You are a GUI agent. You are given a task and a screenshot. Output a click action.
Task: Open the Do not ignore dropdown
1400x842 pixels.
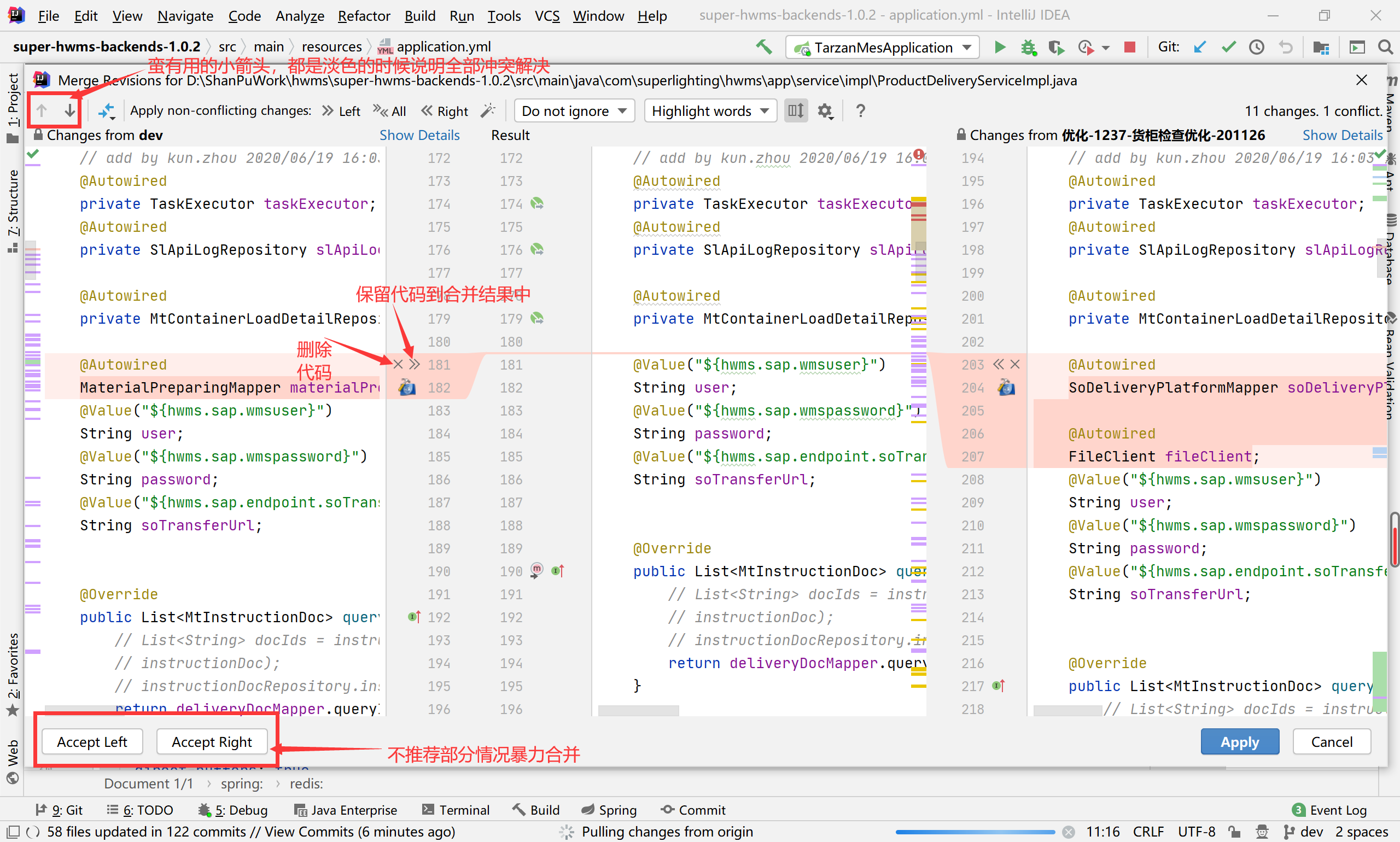pos(574,110)
